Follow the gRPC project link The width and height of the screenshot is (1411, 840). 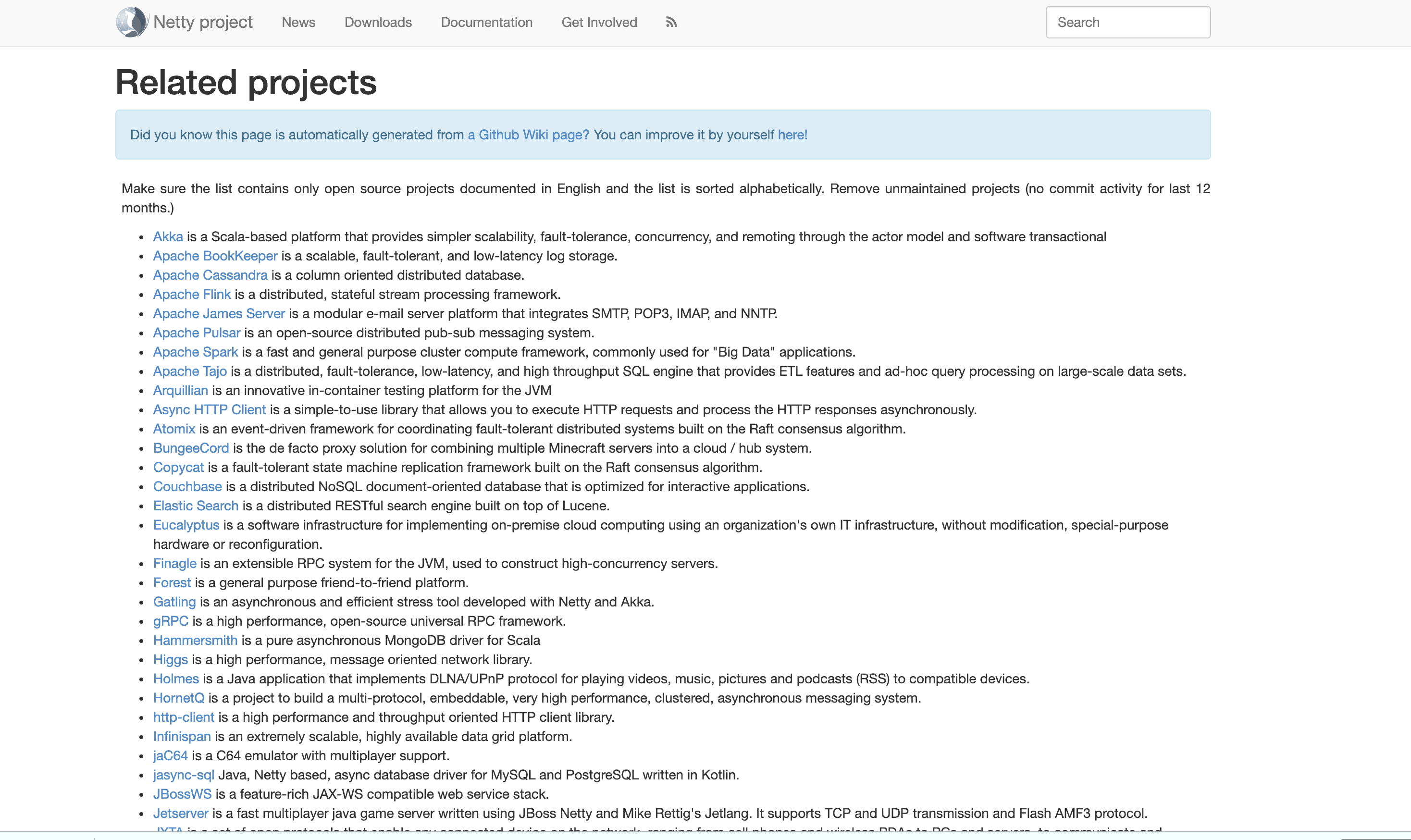170,621
